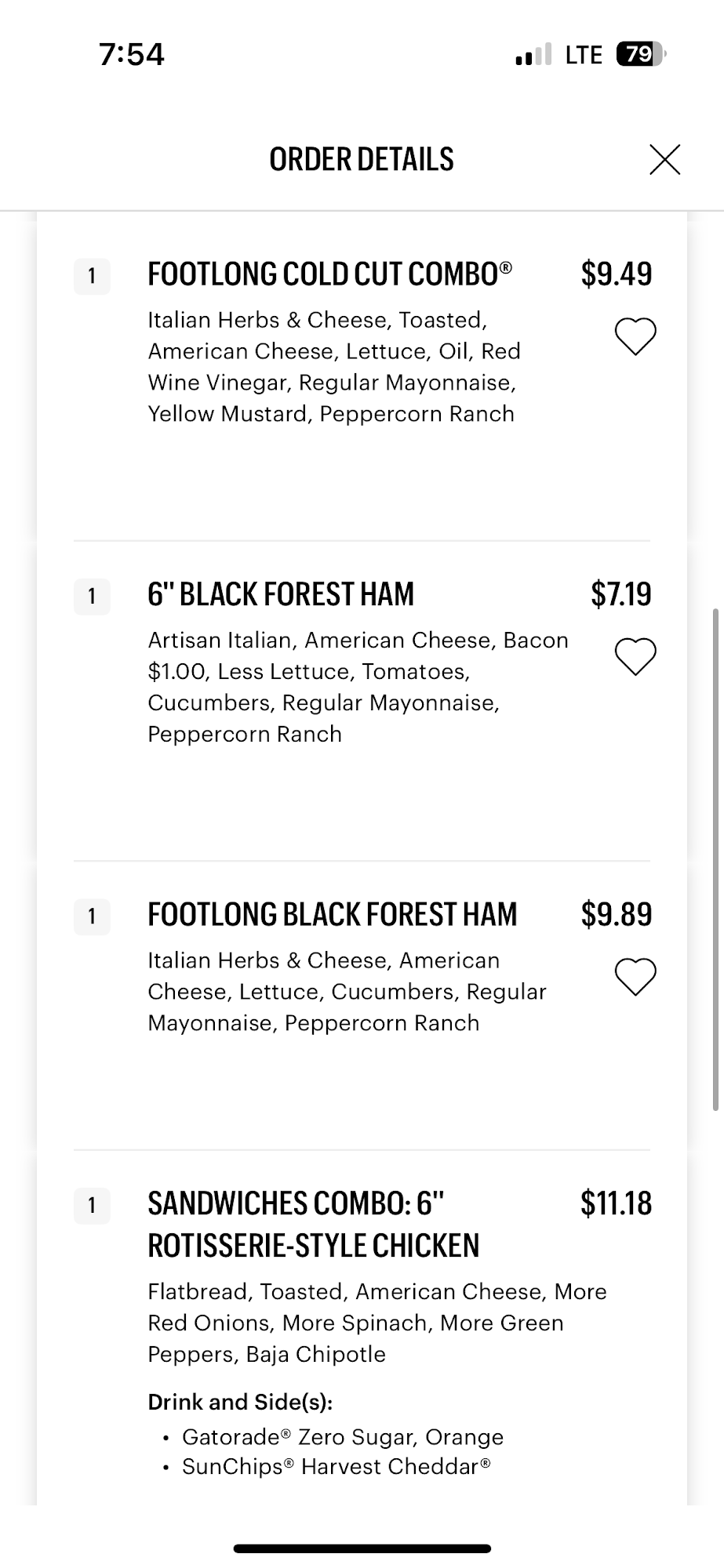Tap the $11.18 combo price
Image resolution: width=724 pixels, height=1568 pixels.
tap(617, 1203)
